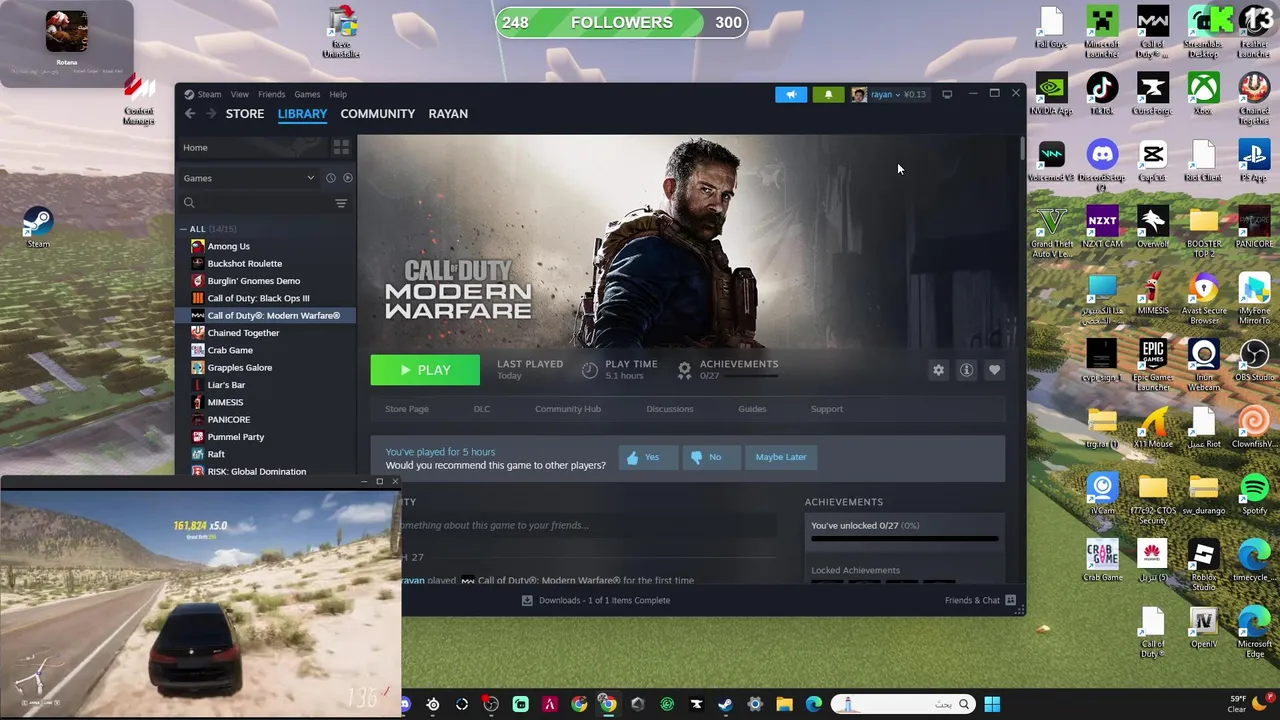This screenshot has width=1280, height=720.
Task: Open Downloads status at bottom bar
Action: 596,601
